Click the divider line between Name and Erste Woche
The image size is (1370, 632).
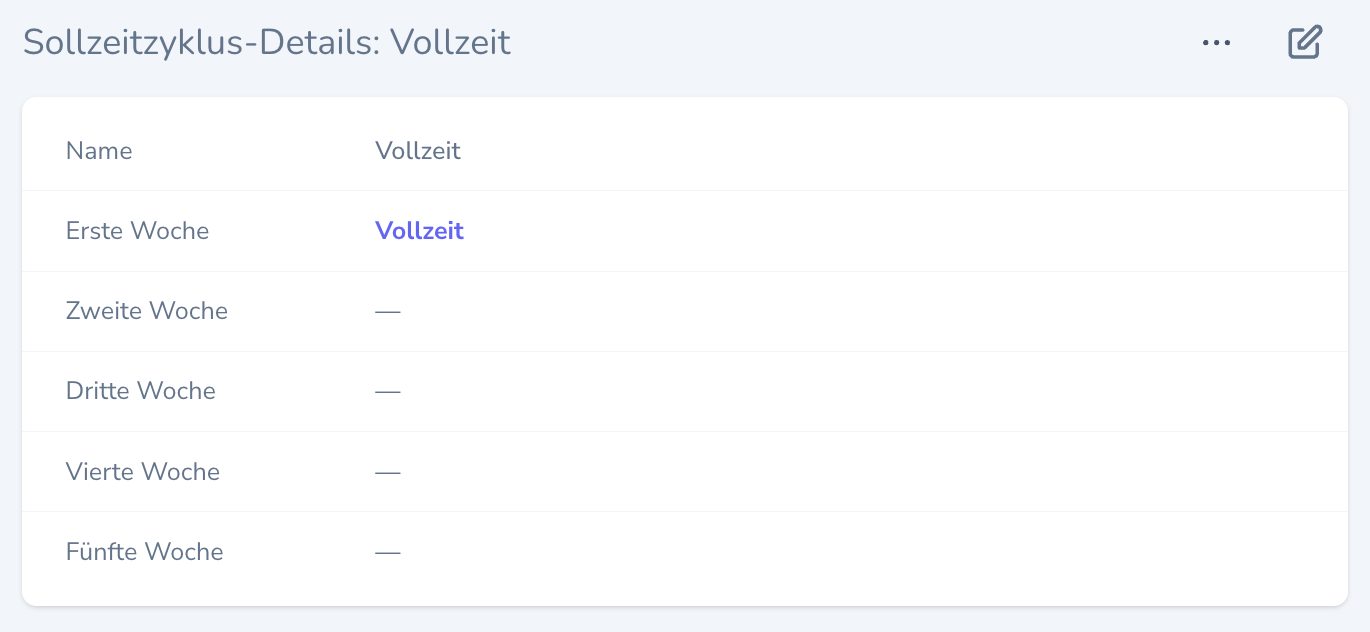click(684, 191)
